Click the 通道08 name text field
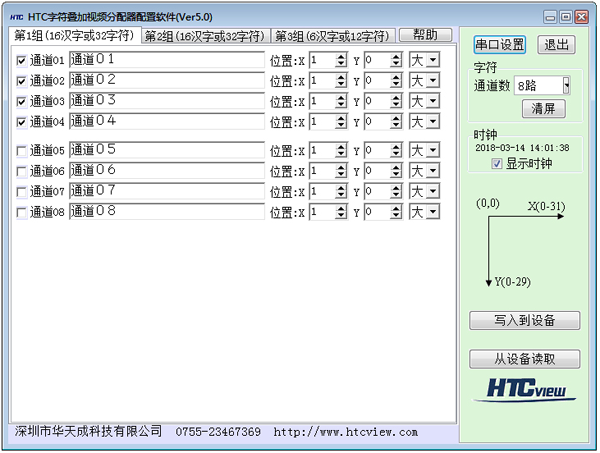 (167, 212)
